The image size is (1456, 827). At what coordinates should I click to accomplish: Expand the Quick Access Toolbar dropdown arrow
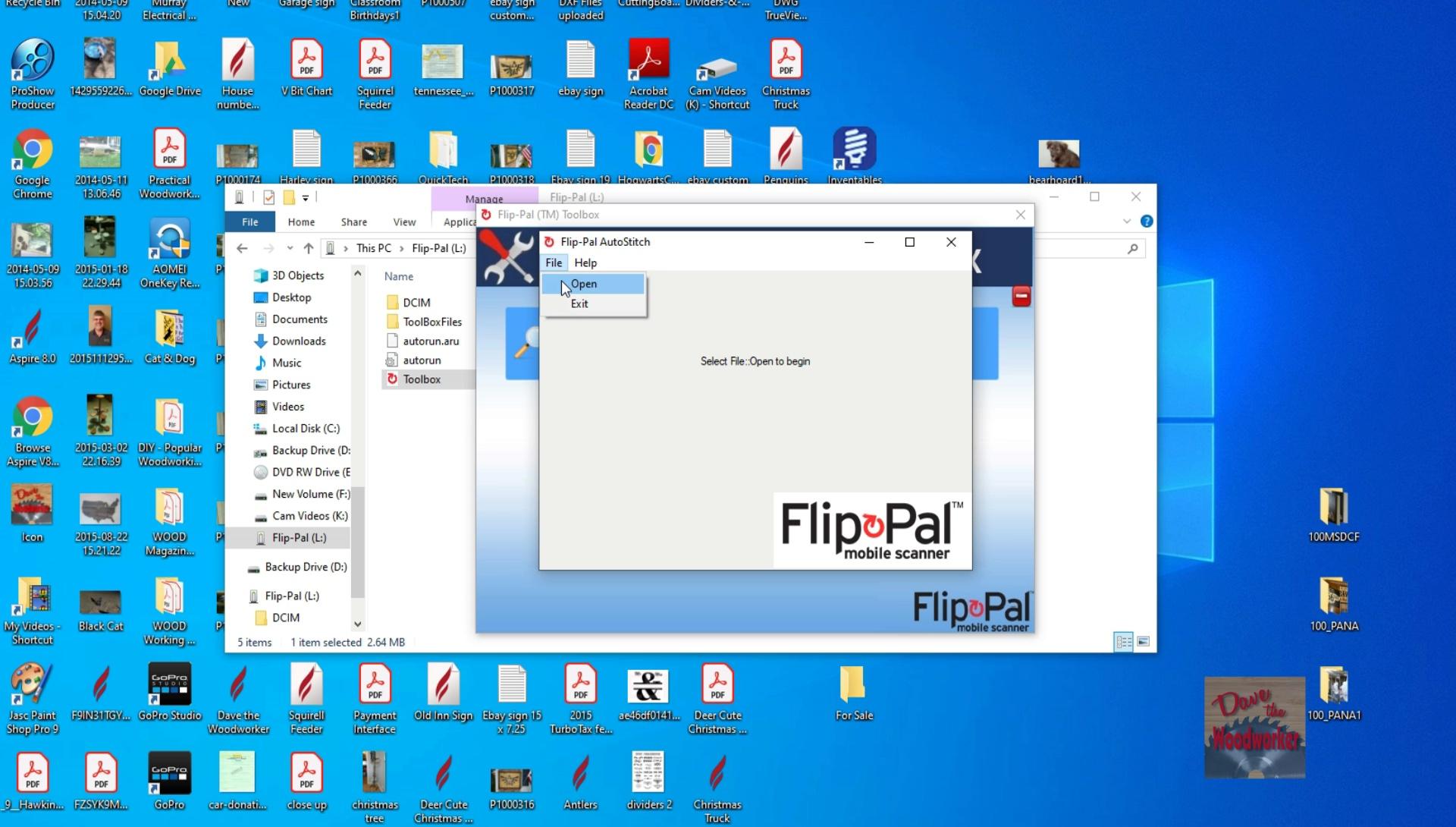pyautogui.click(x=306, y=198)
